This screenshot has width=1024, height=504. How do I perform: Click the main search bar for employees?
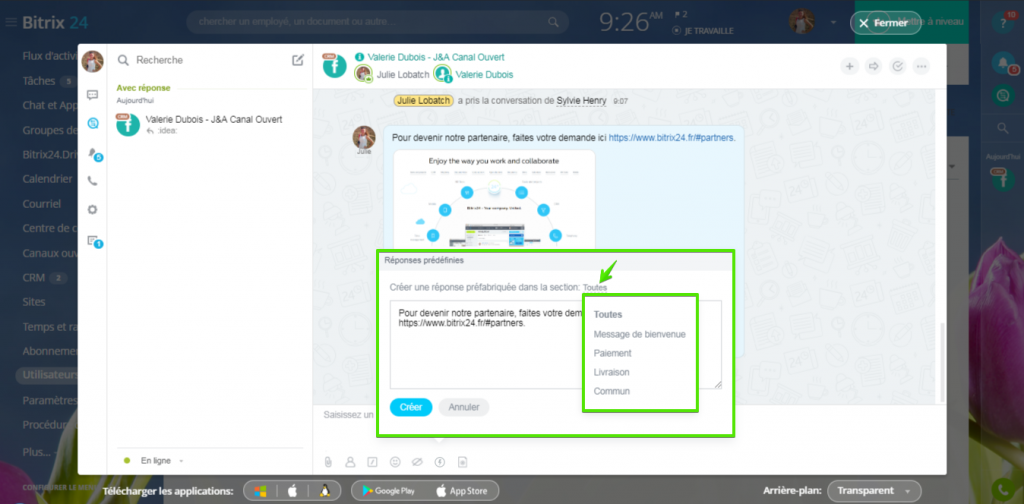point(377,22)
